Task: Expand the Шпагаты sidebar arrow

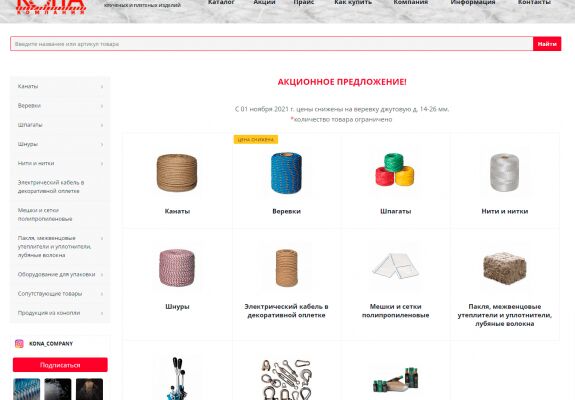Action: click(x=102, y=125)
